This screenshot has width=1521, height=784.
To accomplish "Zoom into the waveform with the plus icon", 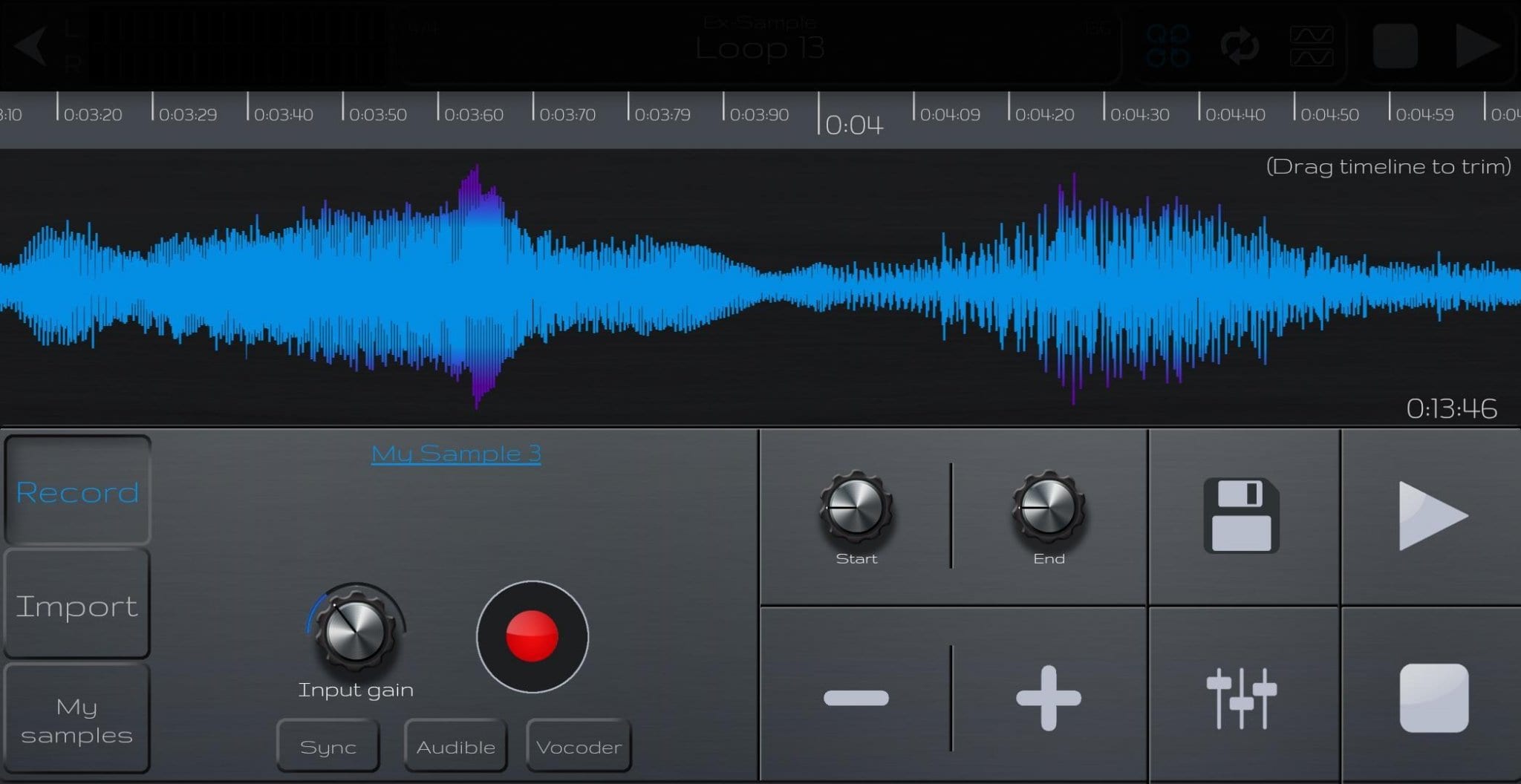I will tap(1047, 698).
